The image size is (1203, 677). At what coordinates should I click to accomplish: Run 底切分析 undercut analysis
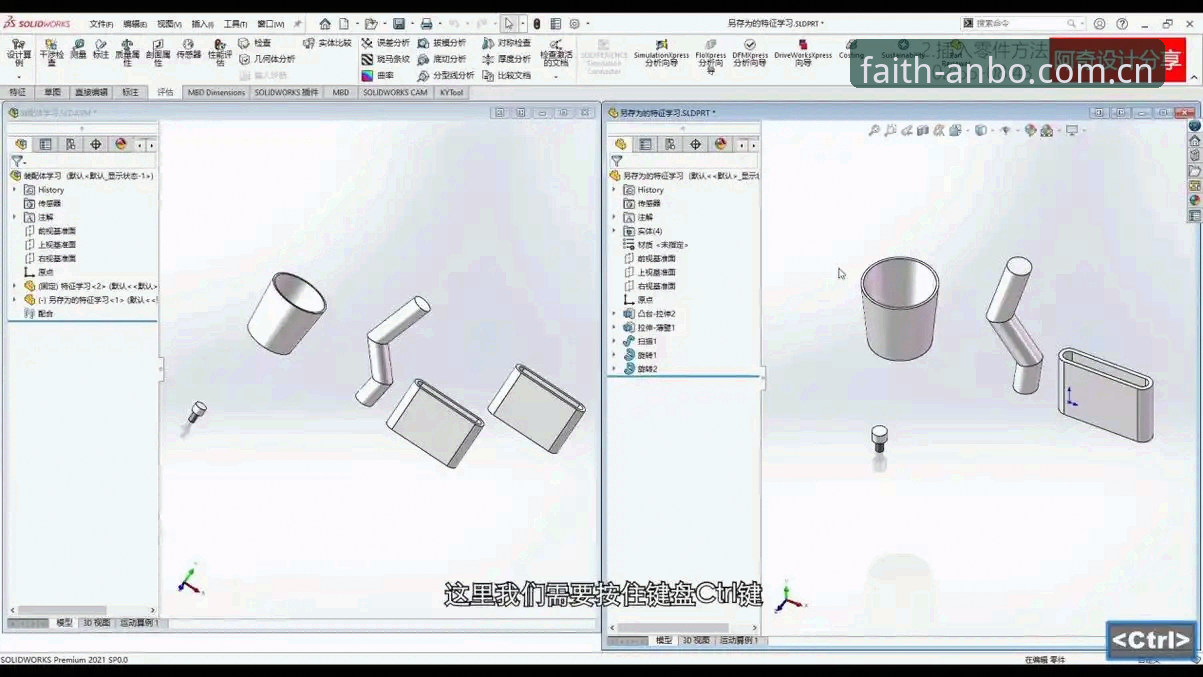442,59
